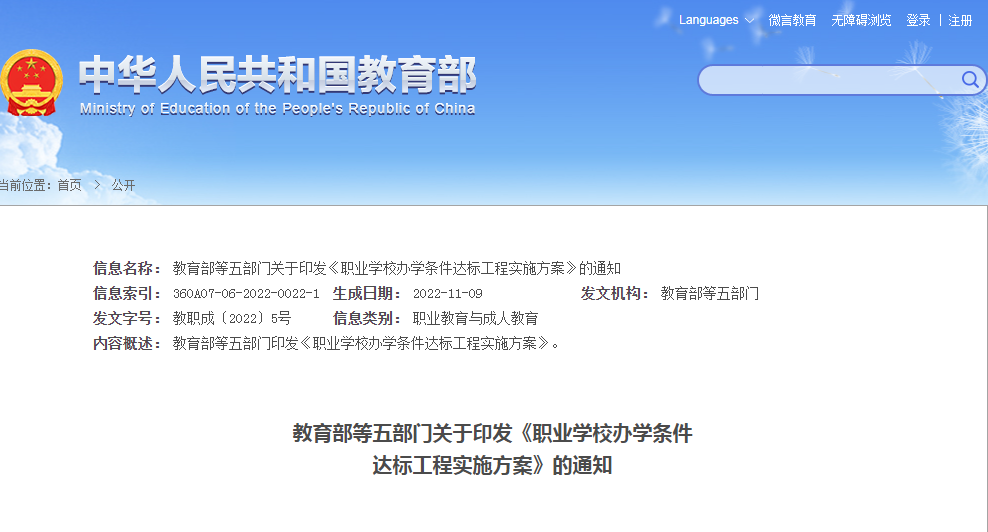Click document number 教职成〔2022〕5号
Image resolution: width=988 pixels, height=532 pixels.
pos(231,319)
